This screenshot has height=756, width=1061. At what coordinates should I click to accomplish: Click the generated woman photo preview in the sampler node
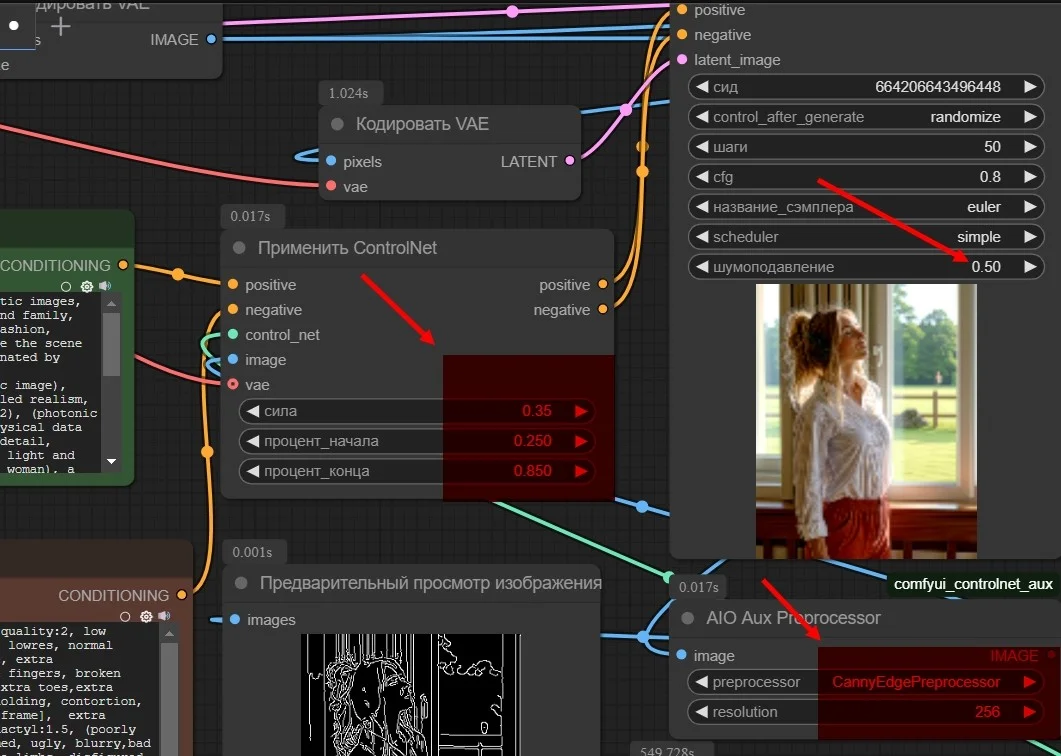[x=866, y=421]
